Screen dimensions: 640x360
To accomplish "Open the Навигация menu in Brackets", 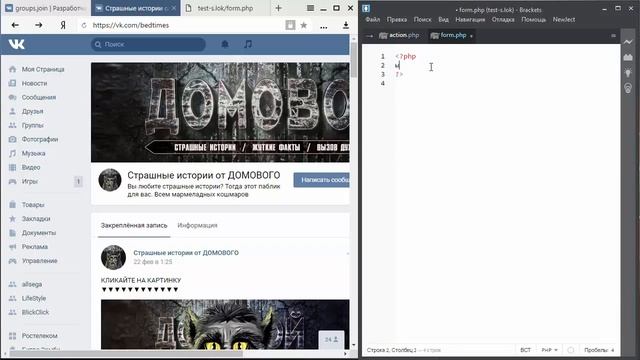I will (470, 20).
